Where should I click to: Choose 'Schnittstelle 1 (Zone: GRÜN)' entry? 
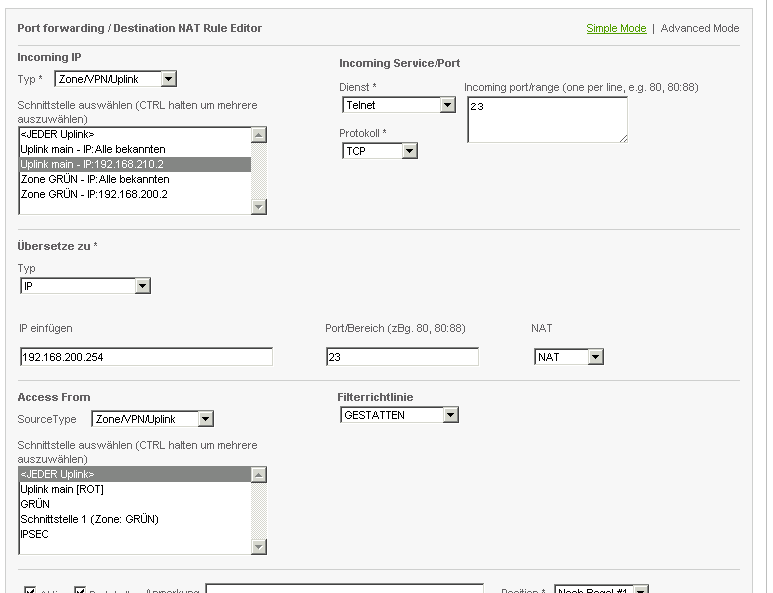pyautogui.click(x=134, y=519)
